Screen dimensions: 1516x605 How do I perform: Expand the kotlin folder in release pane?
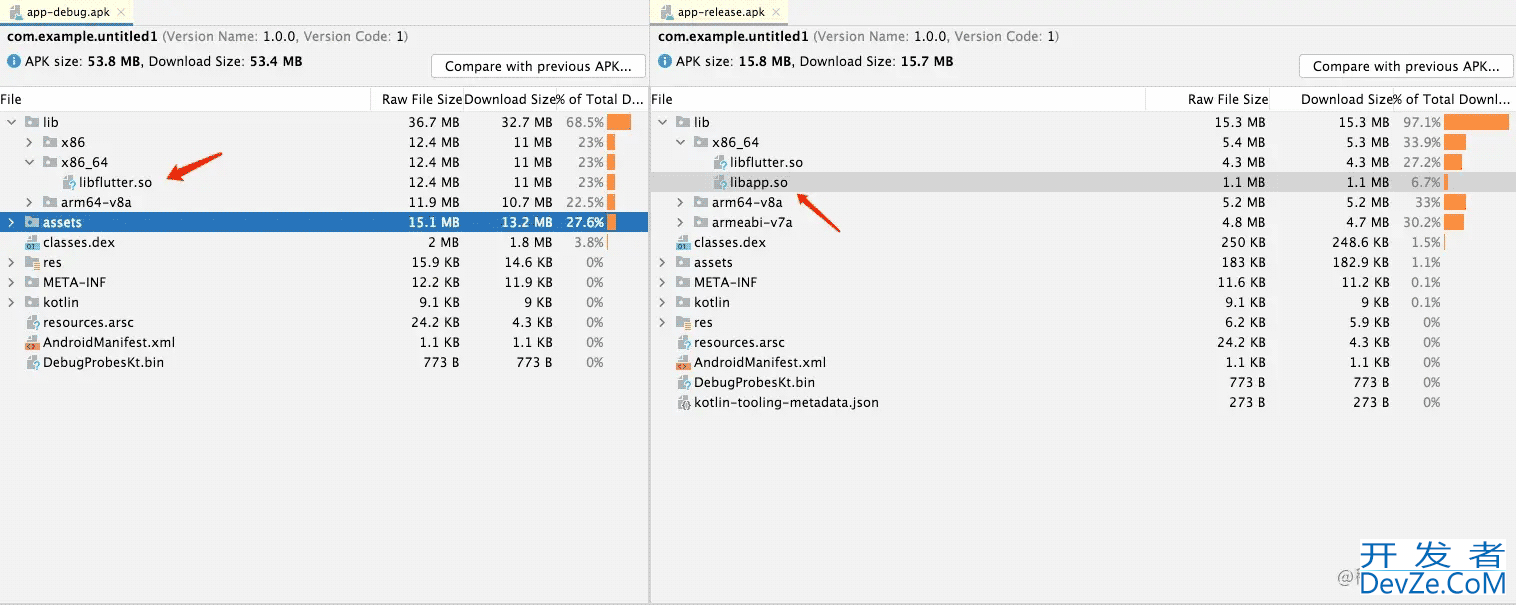662,302
